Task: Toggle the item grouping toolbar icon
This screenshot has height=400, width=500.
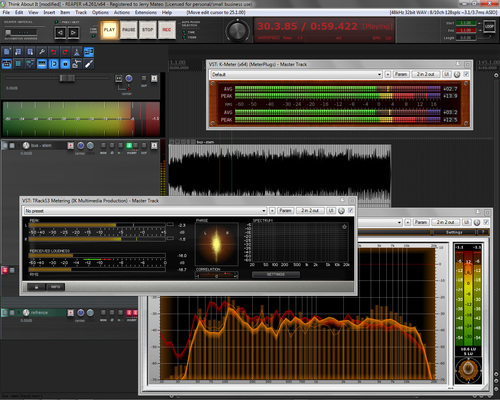Action: [x=7, y=64]
